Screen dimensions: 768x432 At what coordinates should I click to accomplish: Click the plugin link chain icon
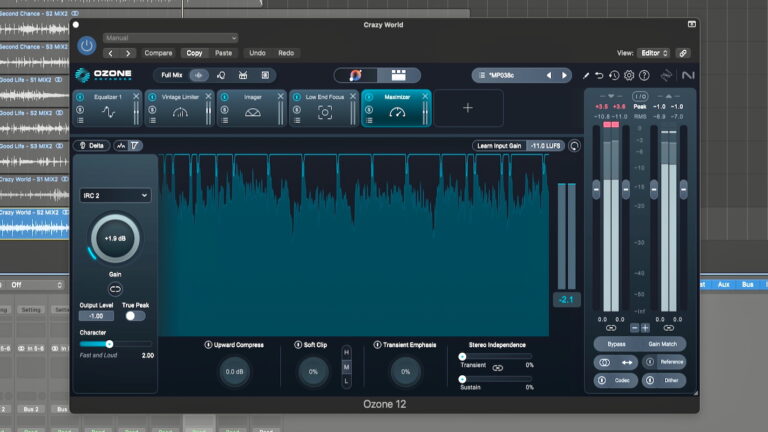[683, 53]
